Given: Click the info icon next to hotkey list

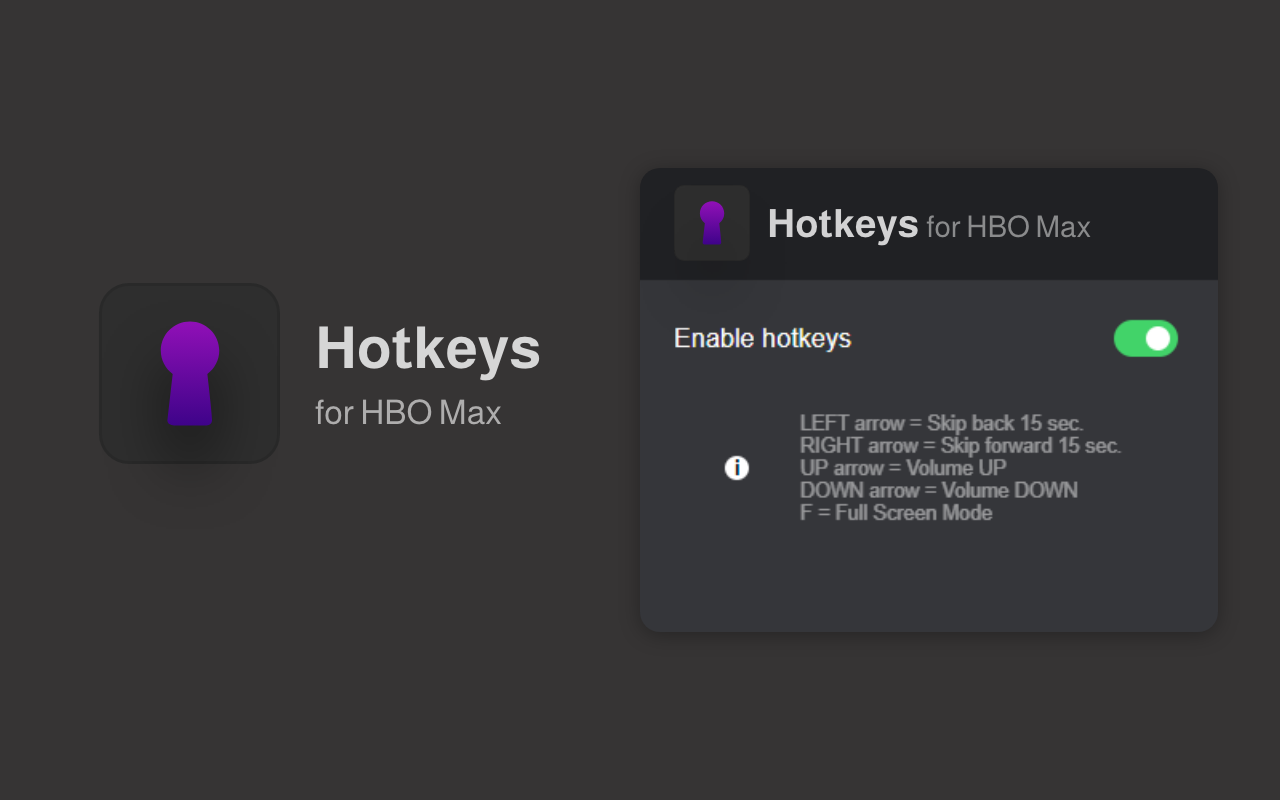Looking at the screenshot, I should click(736, 468).
